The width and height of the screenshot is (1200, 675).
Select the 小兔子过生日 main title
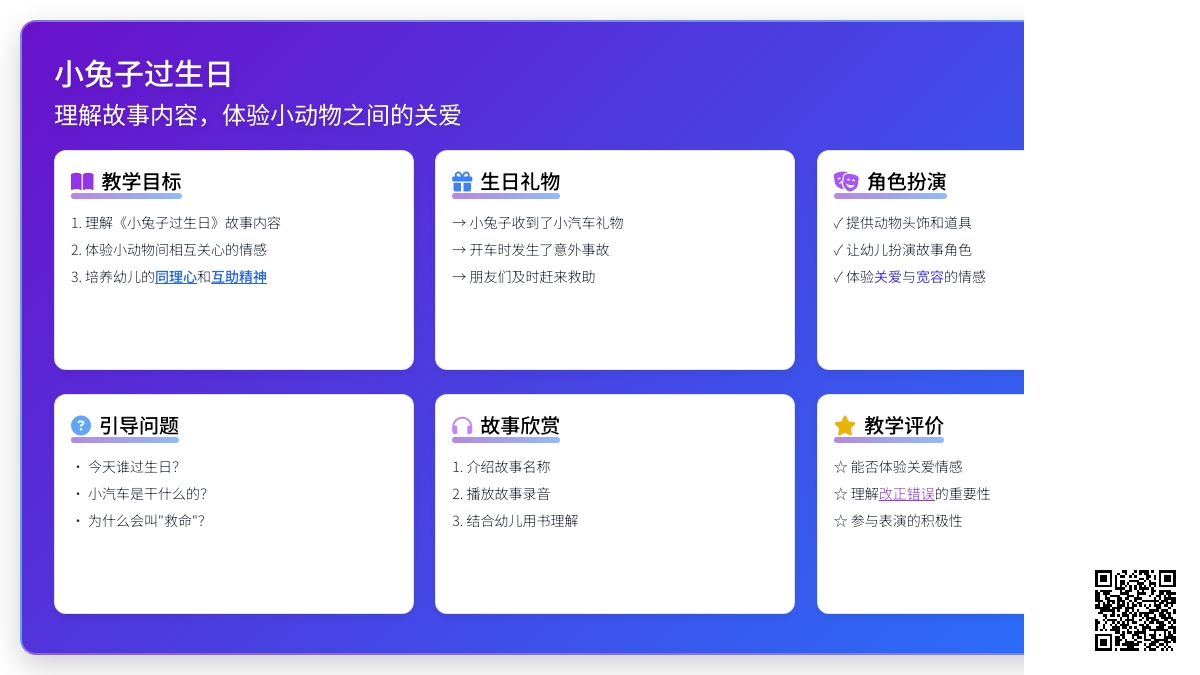pyautogui.click(x=143, y=75)
